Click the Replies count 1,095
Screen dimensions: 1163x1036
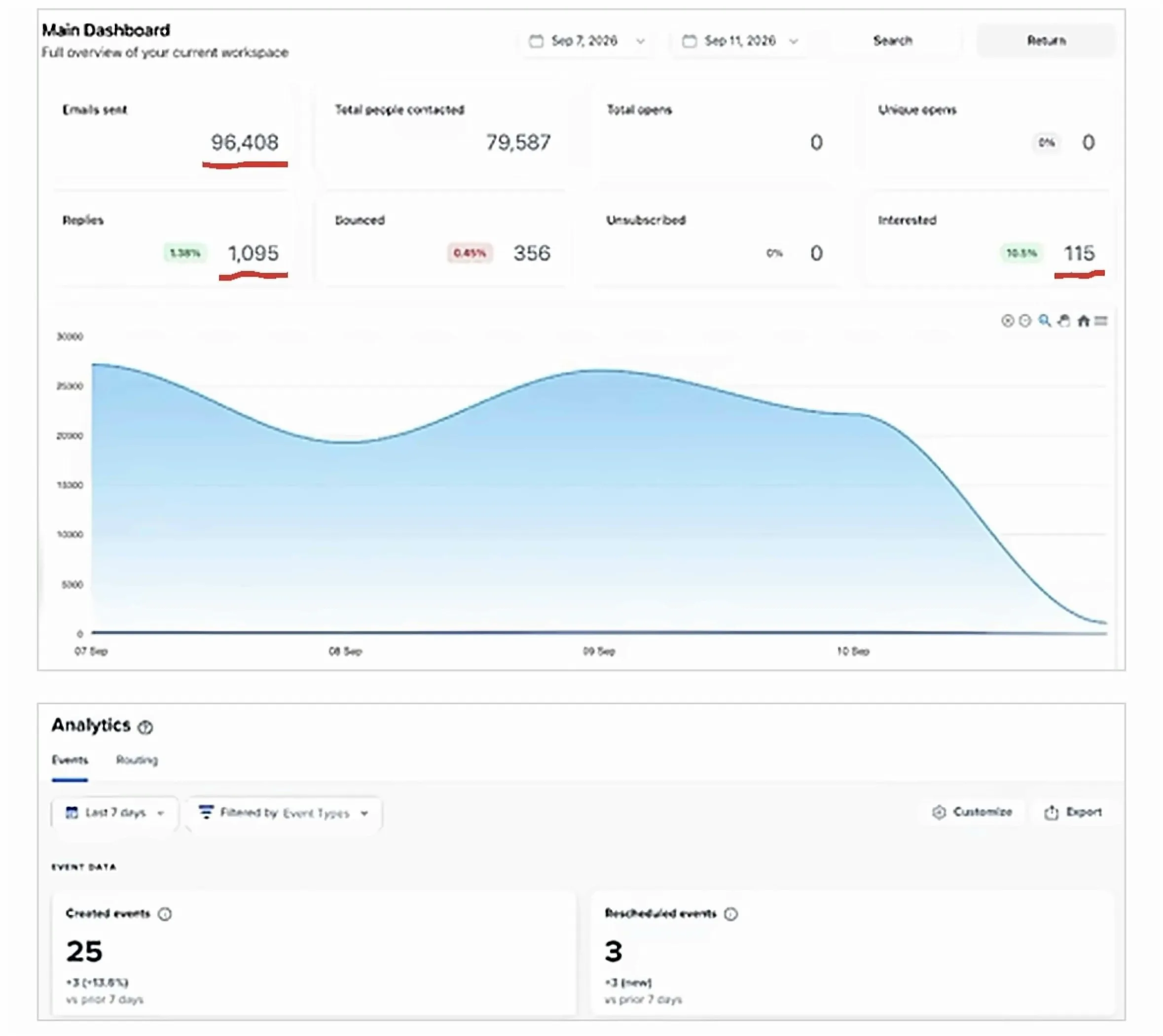pos(253,253)
